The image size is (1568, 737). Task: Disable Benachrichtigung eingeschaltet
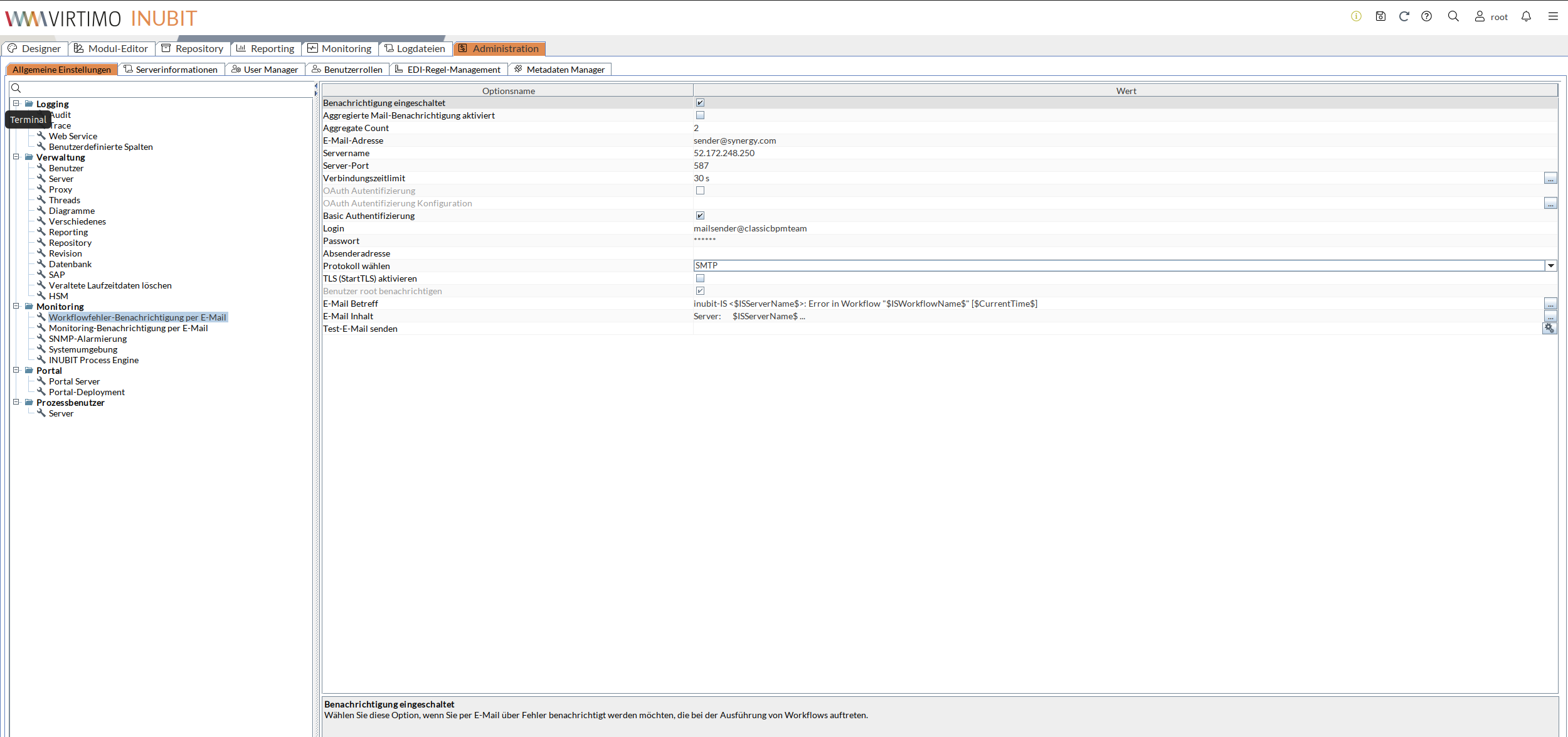701,102
